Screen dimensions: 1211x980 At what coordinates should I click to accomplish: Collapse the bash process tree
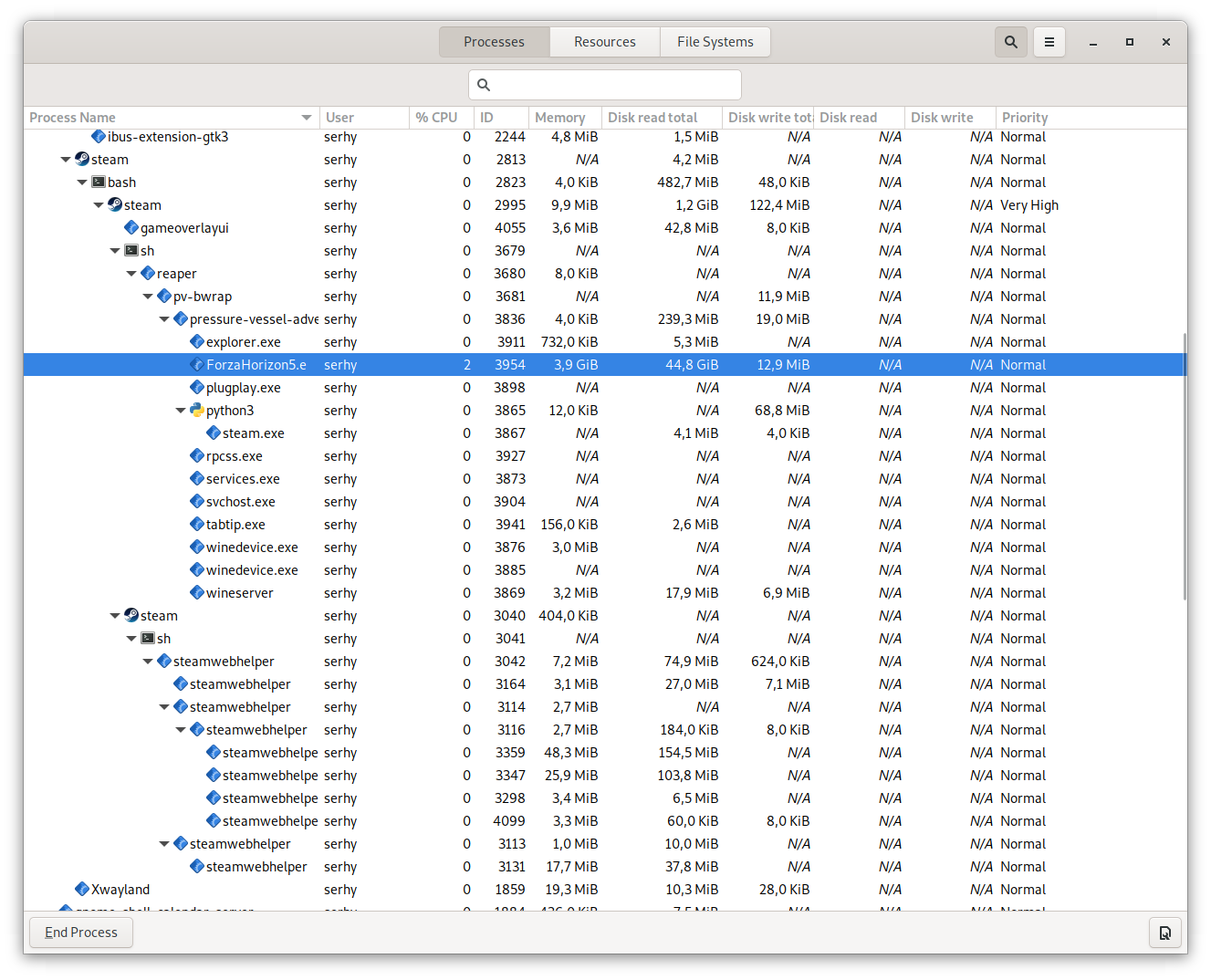pos(82,182)
